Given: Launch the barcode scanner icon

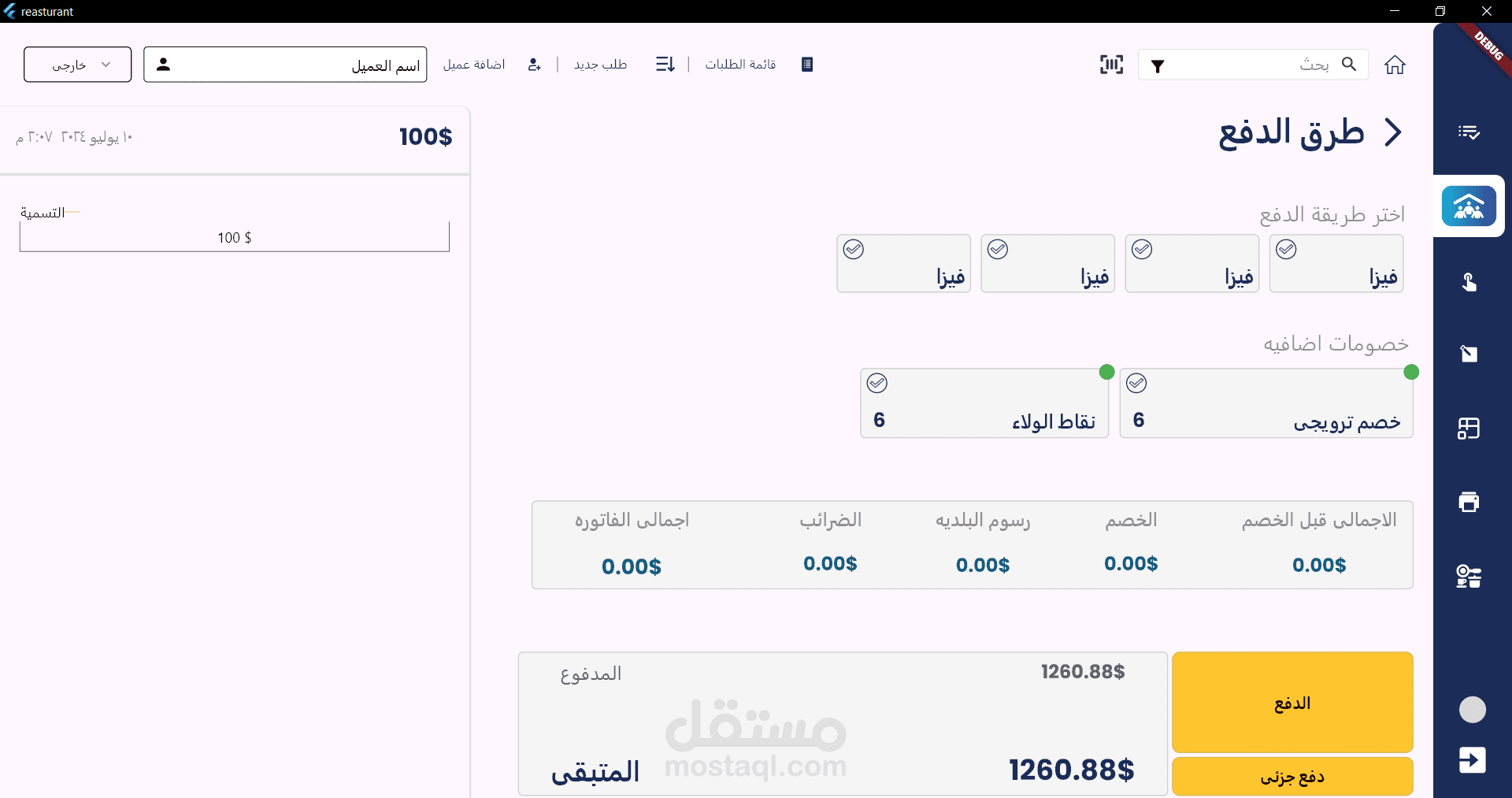Looking at the screenshot, I should coord(1111,65).
